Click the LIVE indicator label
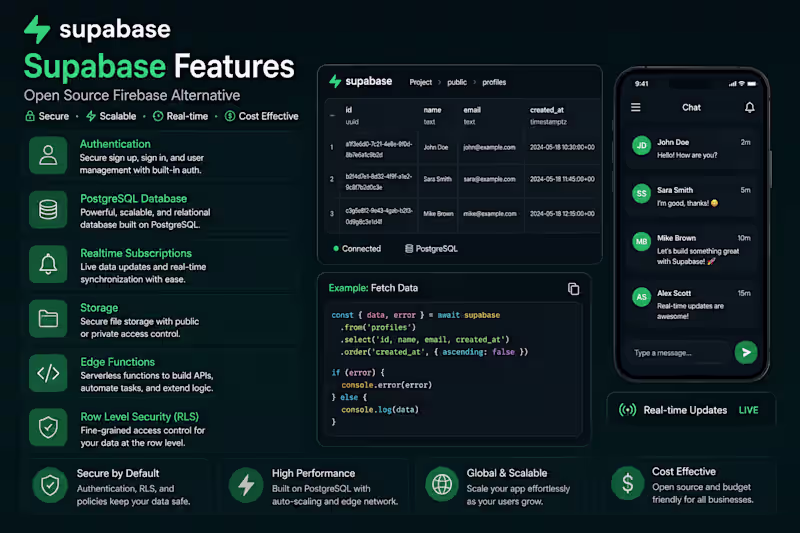 point(748,410)
